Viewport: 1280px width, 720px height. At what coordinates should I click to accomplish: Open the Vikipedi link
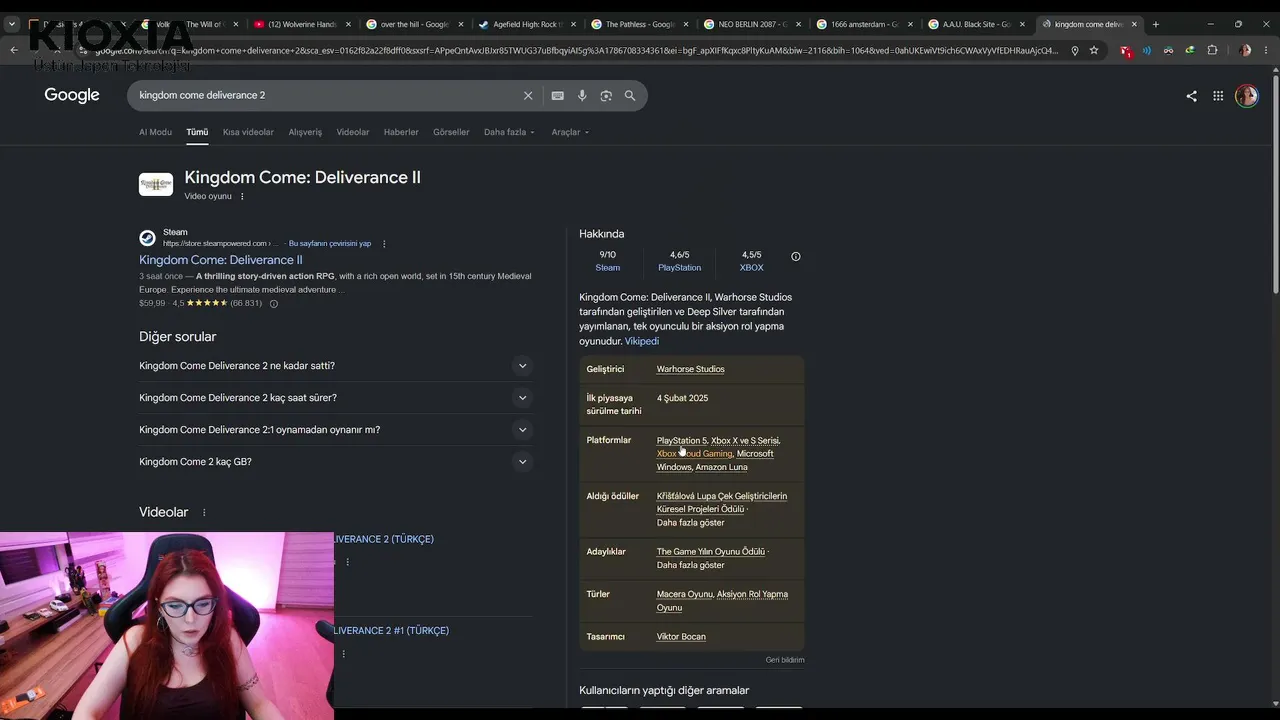pyautogui.click(x=642, y=341)
